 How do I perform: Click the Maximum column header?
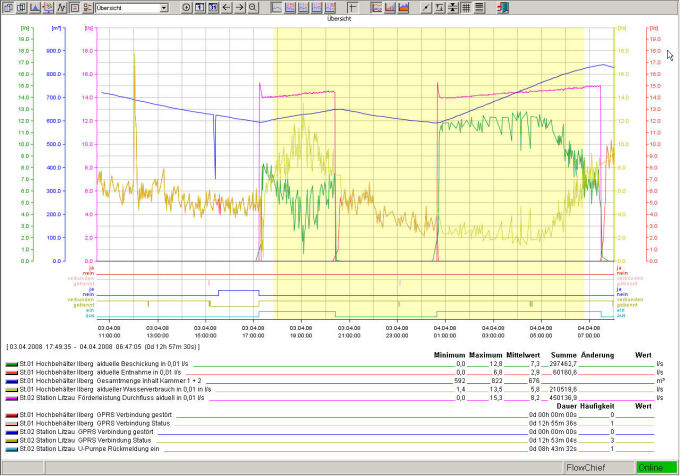486,355
